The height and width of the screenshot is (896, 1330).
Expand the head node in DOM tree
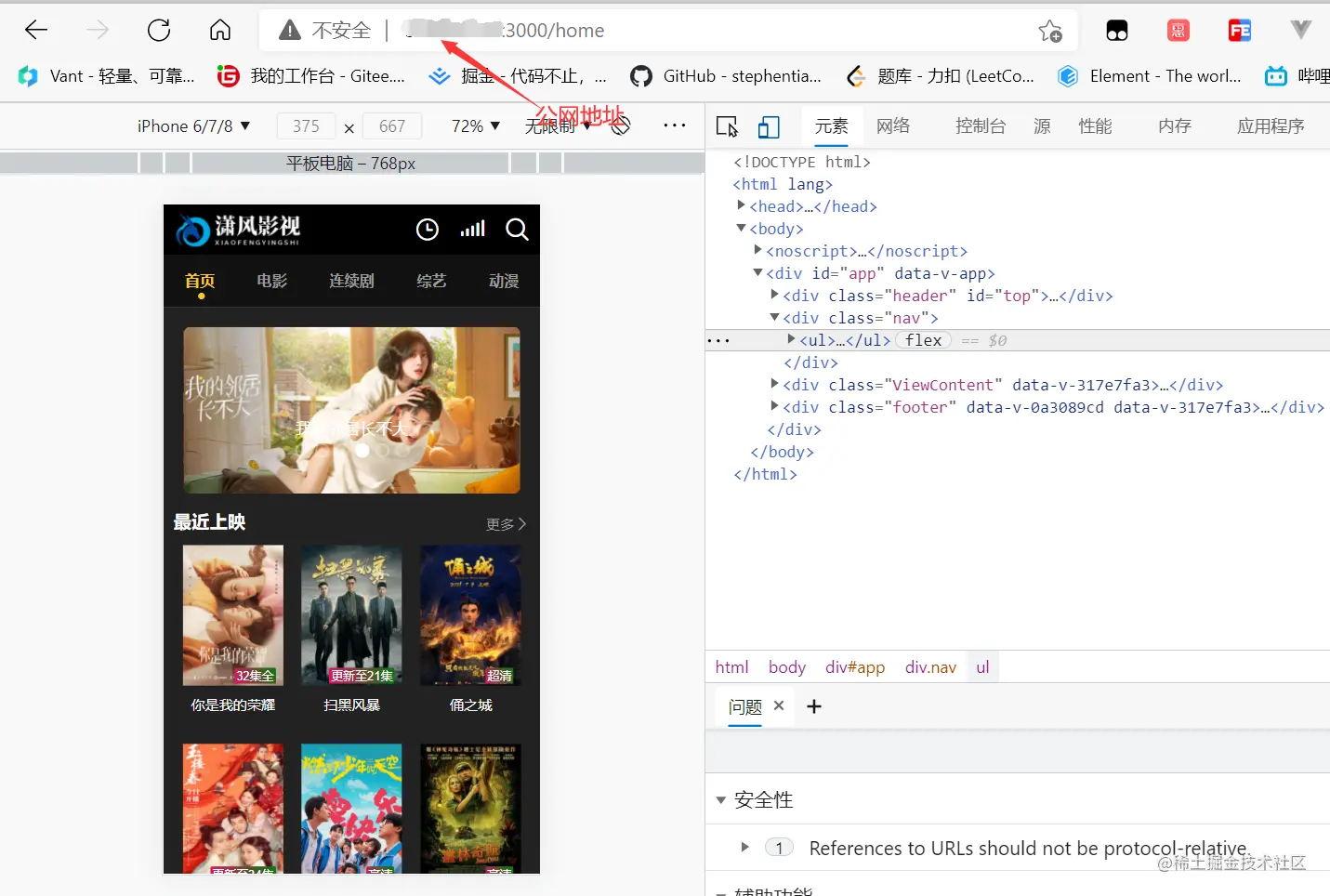(x=741, y=205)
